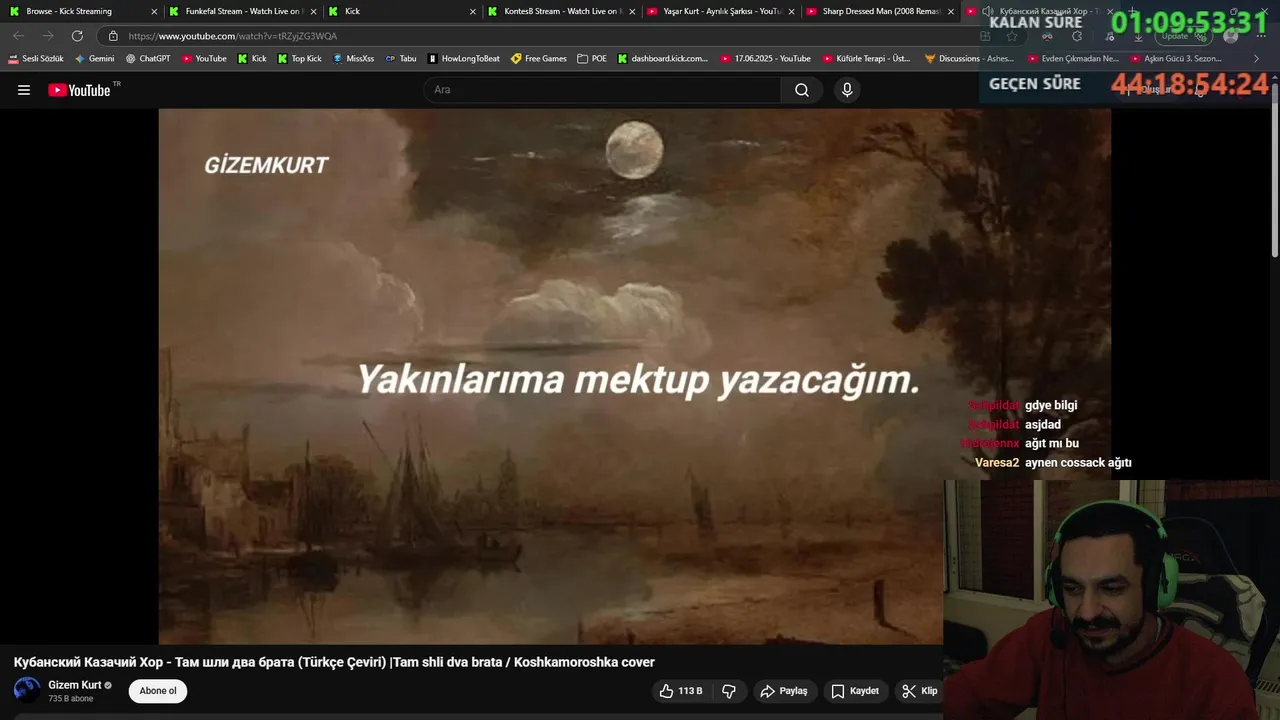
Task: Like the video with 113 B thumbs-up
Action: (681, 691)
